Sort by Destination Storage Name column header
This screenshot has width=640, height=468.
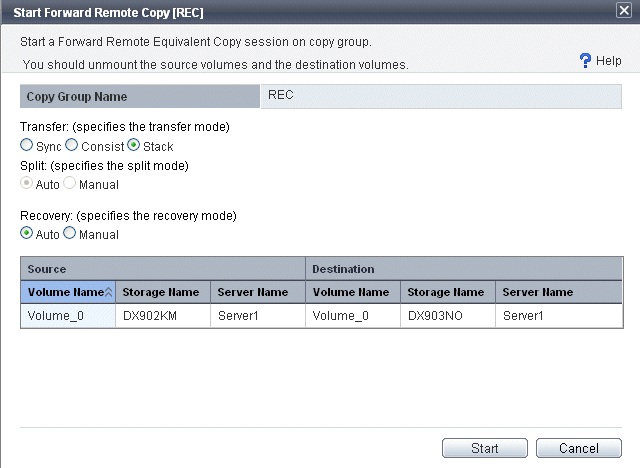click(448, 292)
